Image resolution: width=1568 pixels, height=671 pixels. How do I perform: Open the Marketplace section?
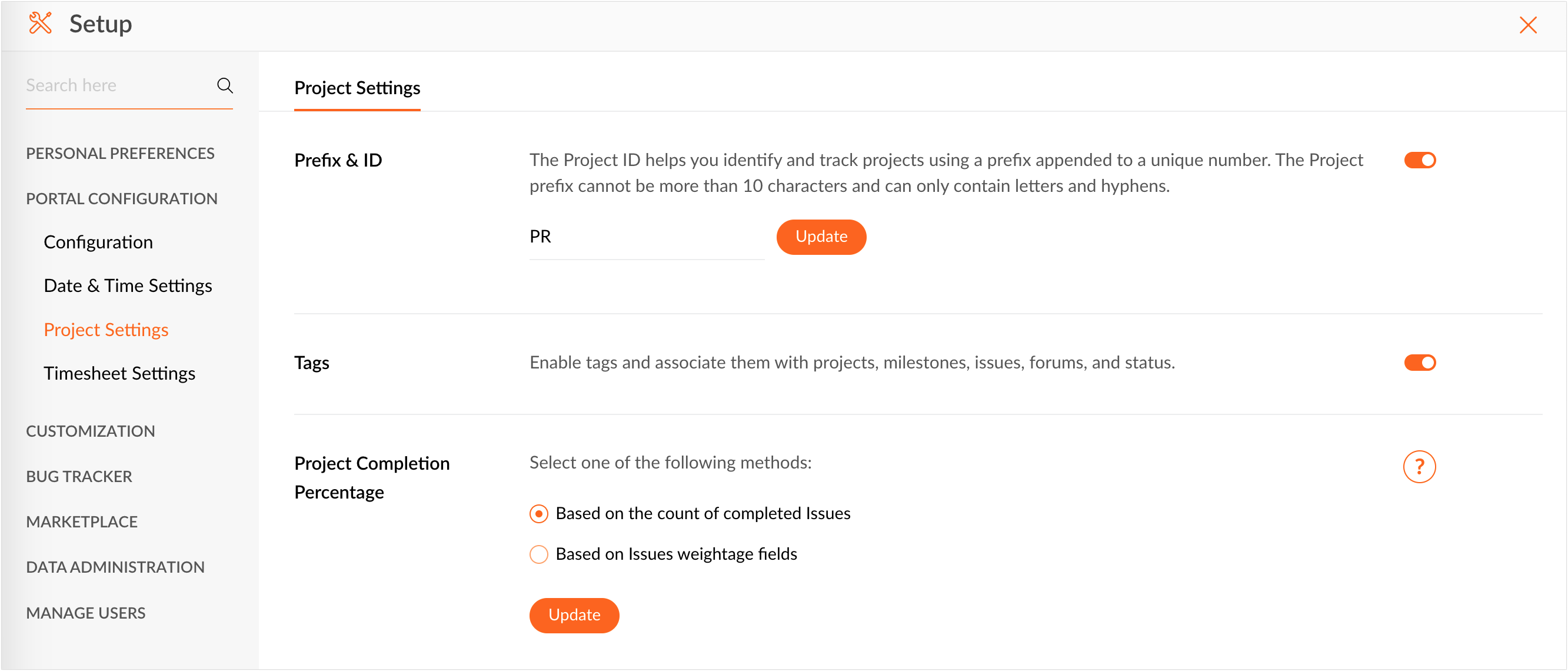point(82,522)
